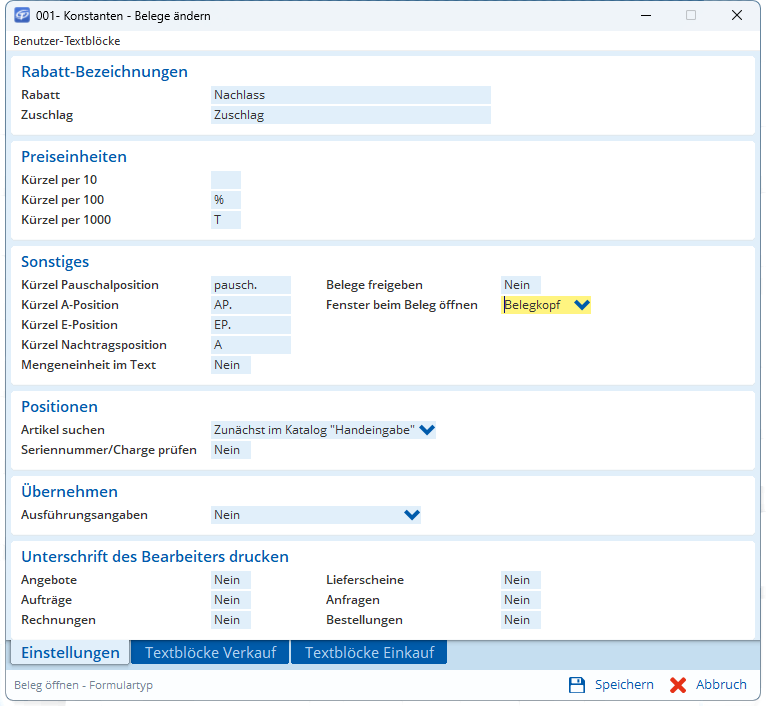Toggle Lieferscheine signature print Nein value
The image size is (766, 706).
coord(520,580)
